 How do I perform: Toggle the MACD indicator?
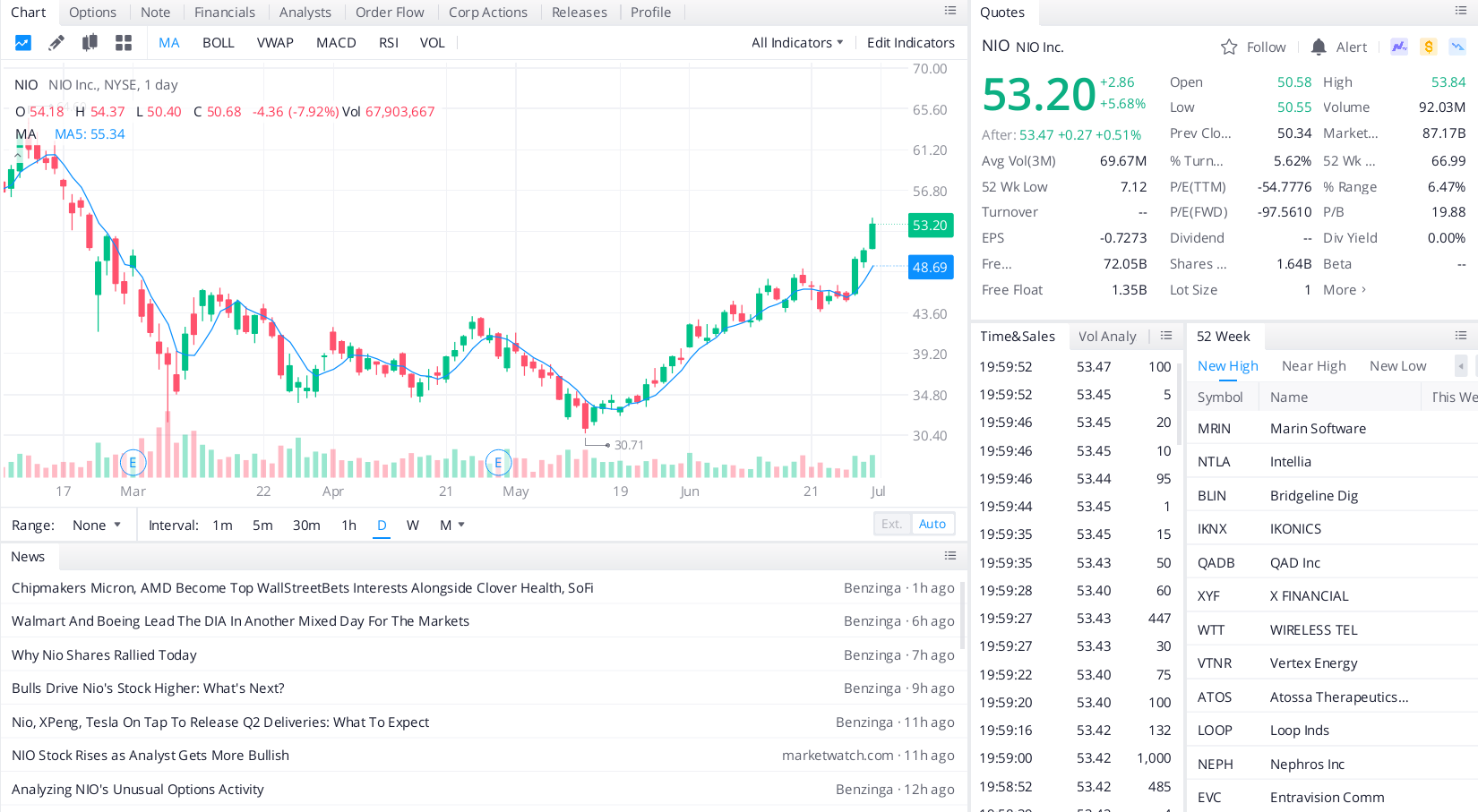(336, 43)
